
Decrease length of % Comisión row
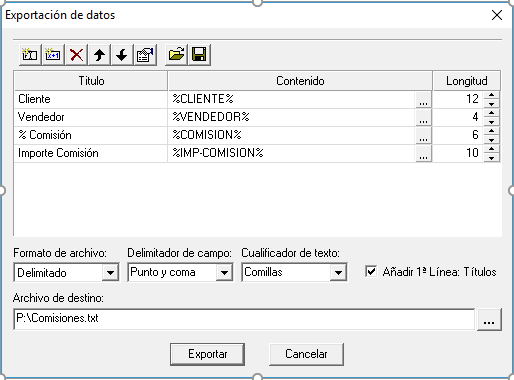click(x=491, y=140)
